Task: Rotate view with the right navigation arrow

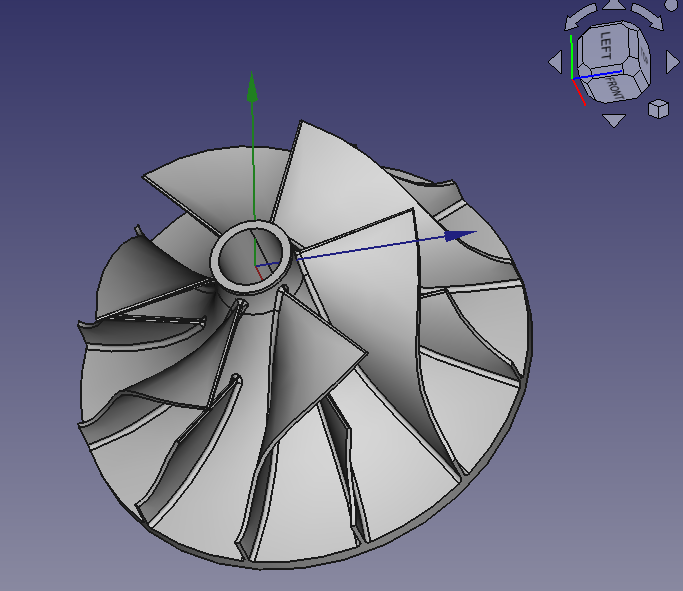Action: (x=671, y=63)
